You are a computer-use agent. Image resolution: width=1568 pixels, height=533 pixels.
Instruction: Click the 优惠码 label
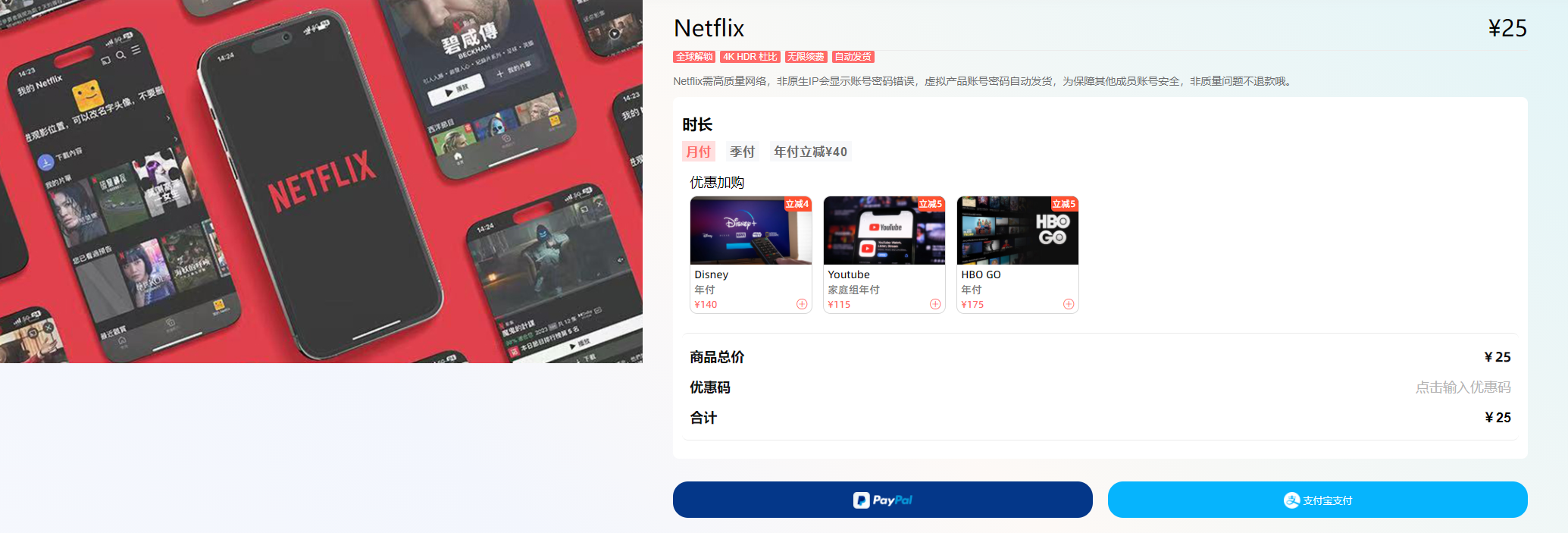(x=710, y=387)
